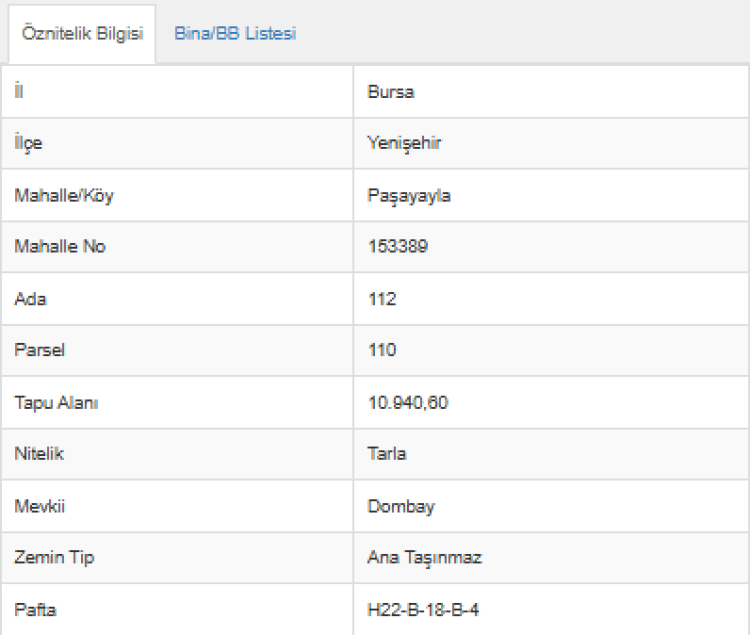This screenshot has width=750, height=635.
Task: Select the Ada value 112
Action: pyautogui.click(x=382, y=298)
